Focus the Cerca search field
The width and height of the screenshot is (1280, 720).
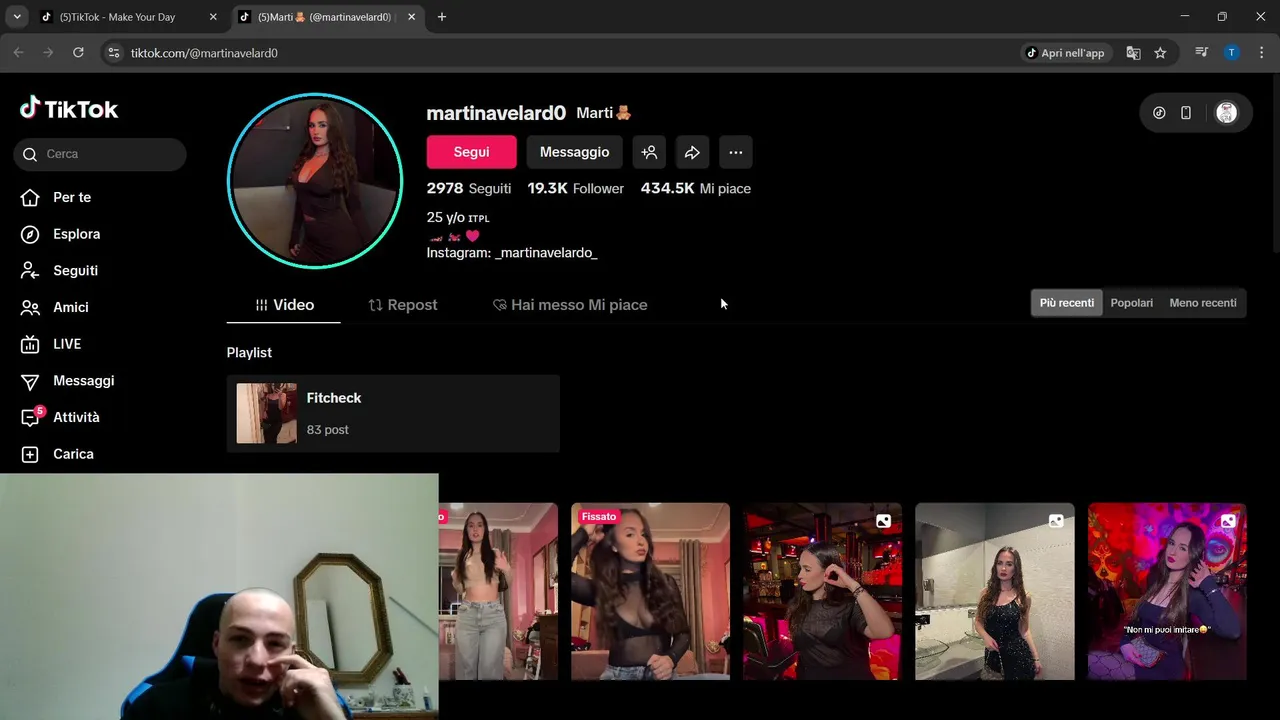tap(100, 154)
